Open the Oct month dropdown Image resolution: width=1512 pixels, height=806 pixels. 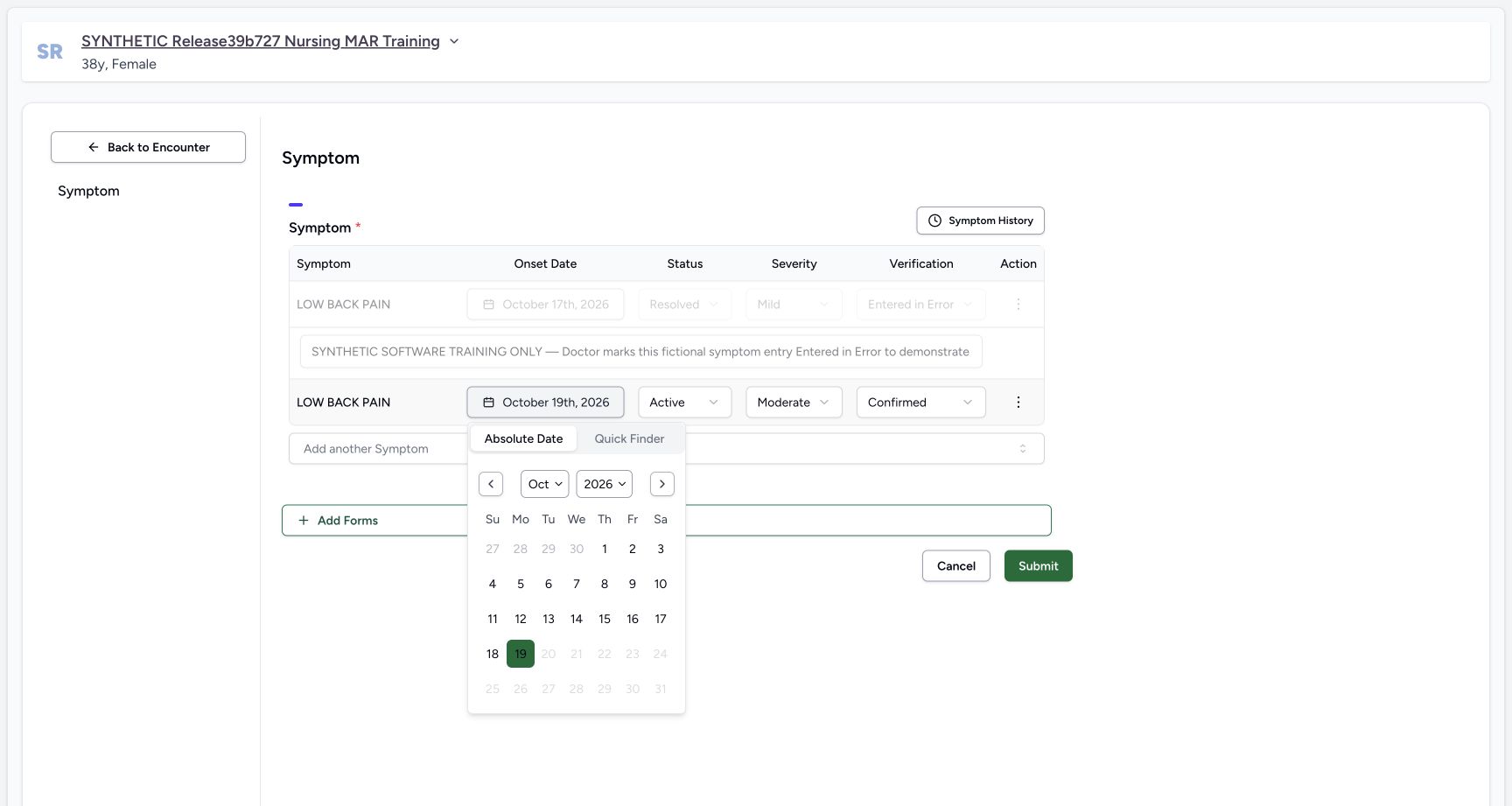pyautogui.click(x=545, y=484)
